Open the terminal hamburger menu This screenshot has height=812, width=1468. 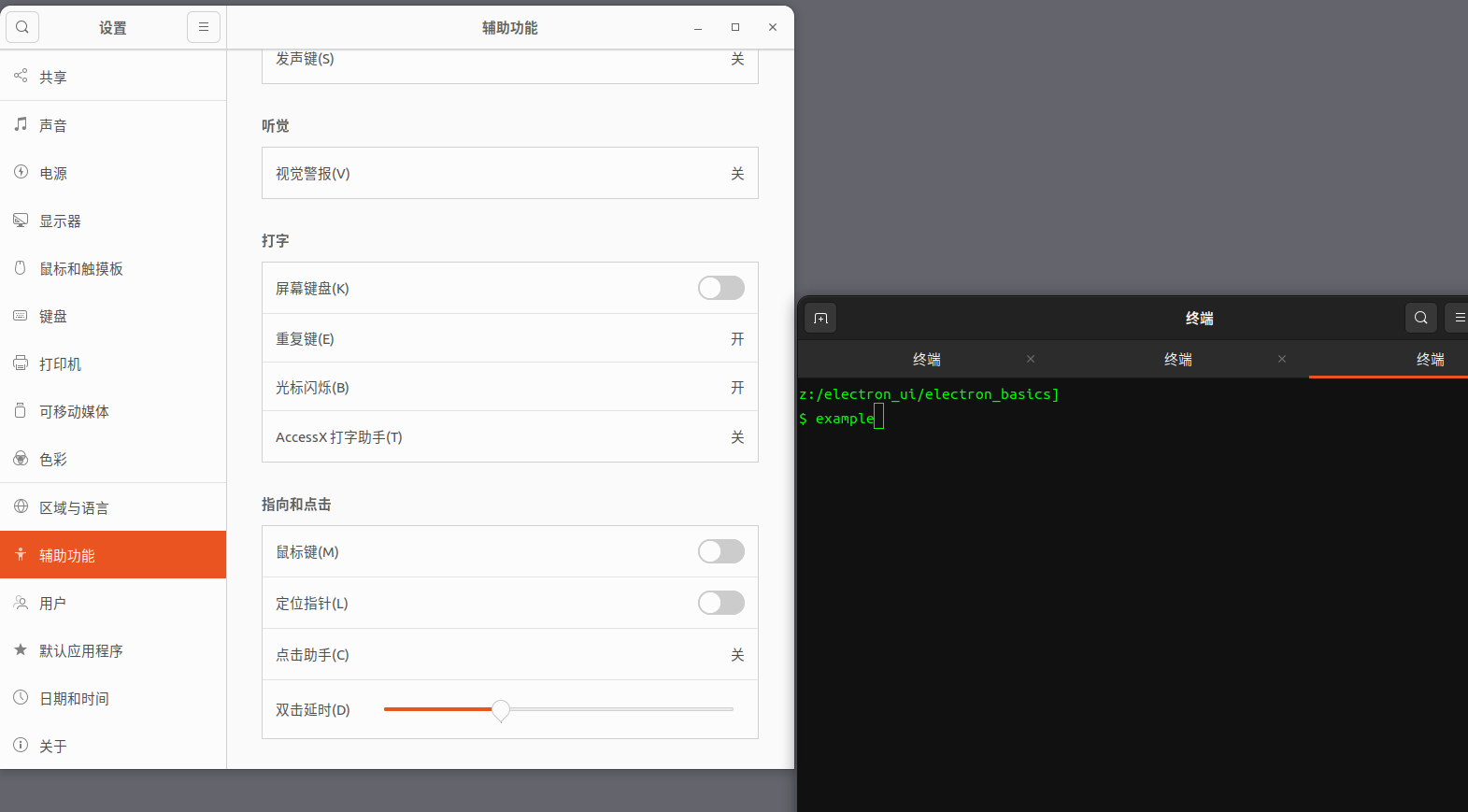coord(1458,318)
